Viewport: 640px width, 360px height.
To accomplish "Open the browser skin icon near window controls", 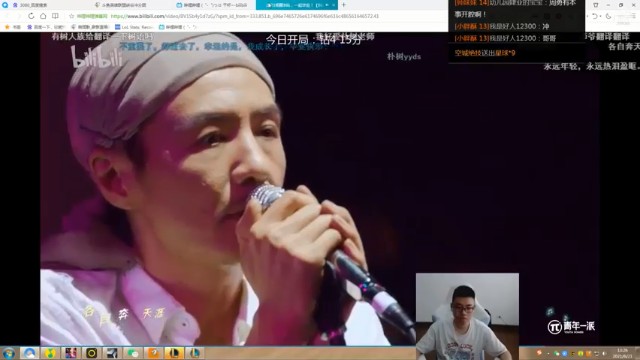I will click(x=596, y=5).
